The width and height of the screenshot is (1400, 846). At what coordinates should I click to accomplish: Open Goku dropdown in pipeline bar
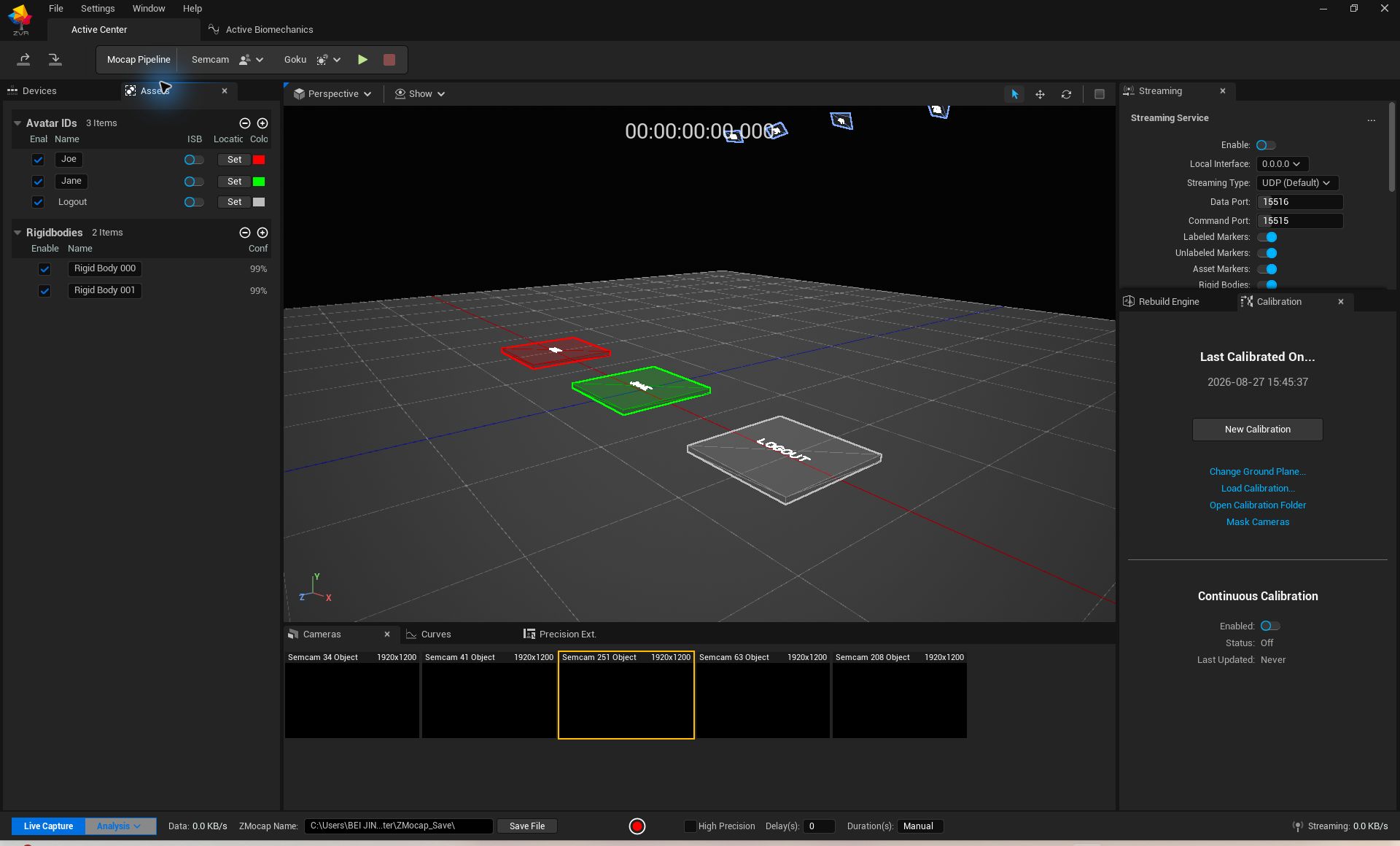[x=312, y=60]
